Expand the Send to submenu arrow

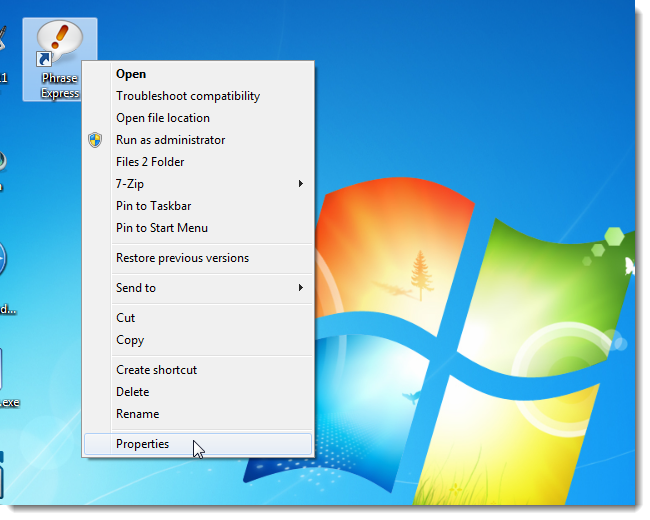coord(301,288)
